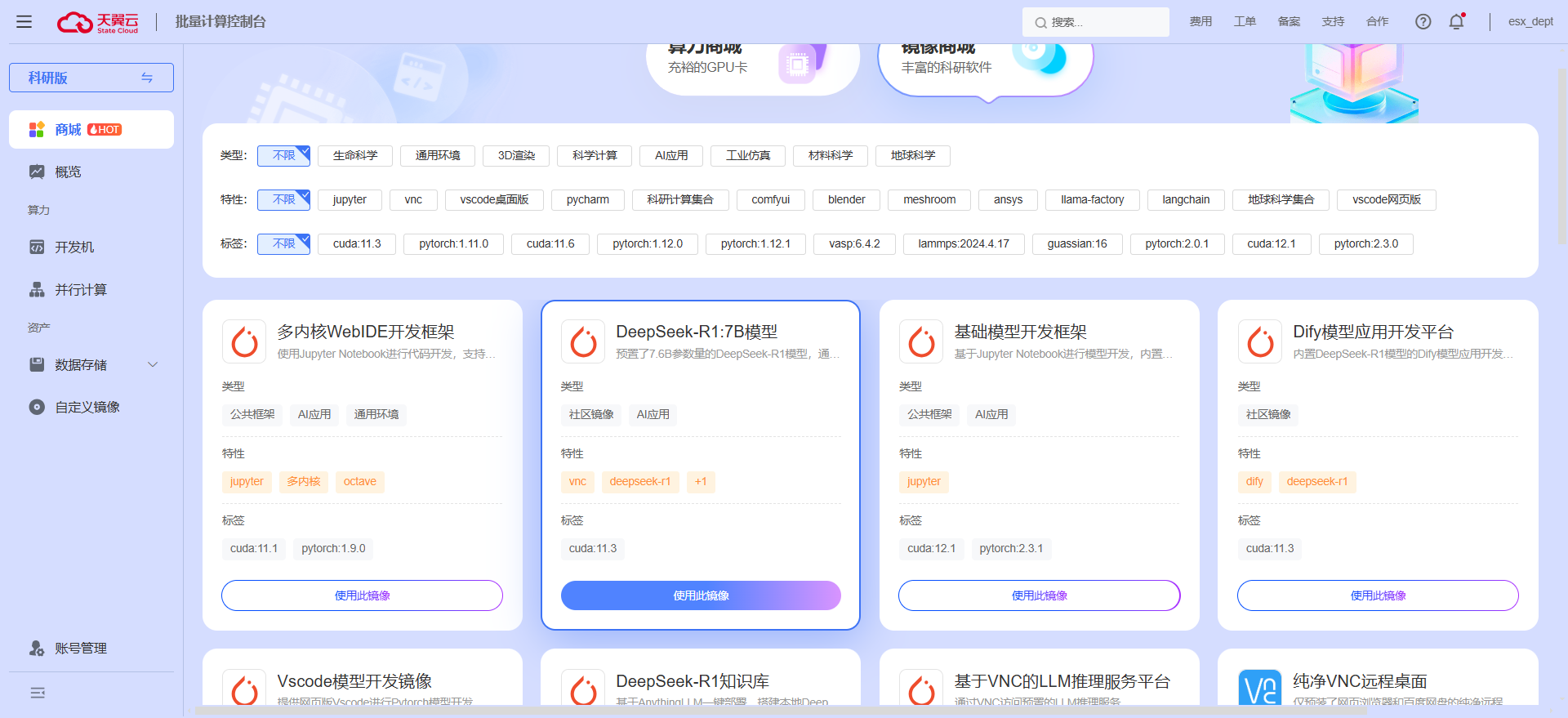Select the 生命科学 type filter

point(354,156)
